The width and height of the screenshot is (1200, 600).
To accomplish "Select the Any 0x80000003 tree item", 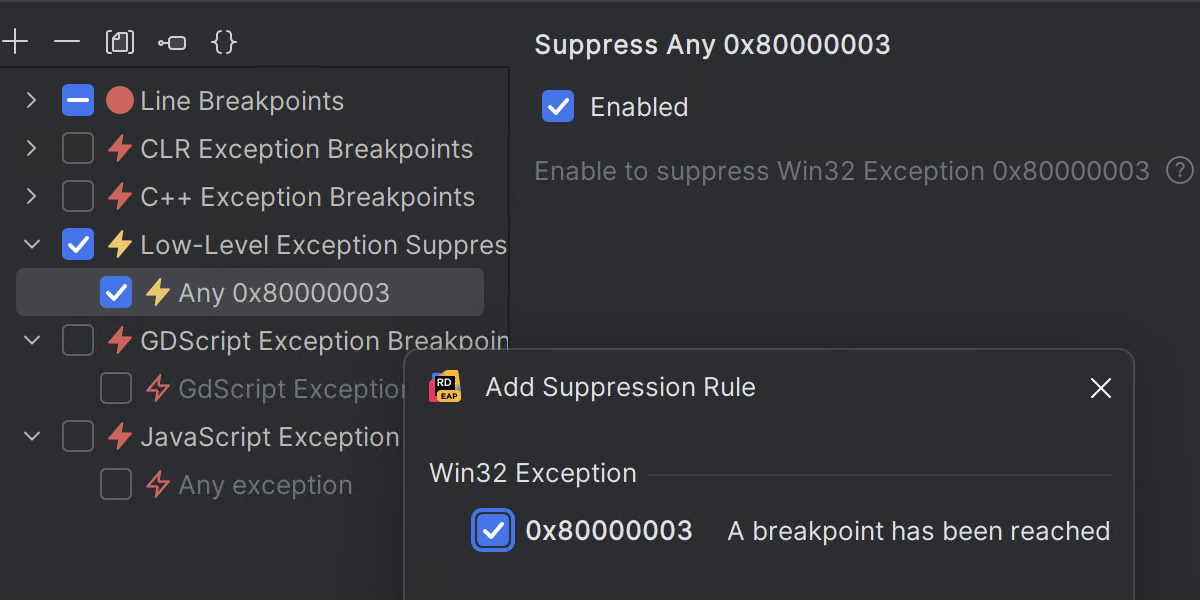I will 284,293.
